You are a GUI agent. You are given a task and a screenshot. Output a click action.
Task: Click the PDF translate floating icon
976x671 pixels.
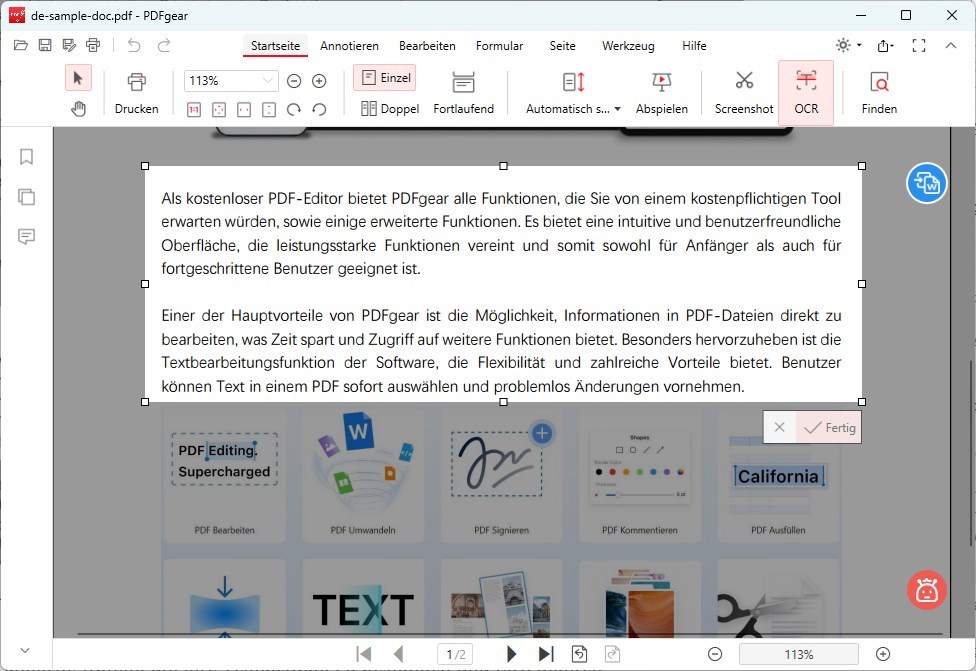[x=926, y=184]
